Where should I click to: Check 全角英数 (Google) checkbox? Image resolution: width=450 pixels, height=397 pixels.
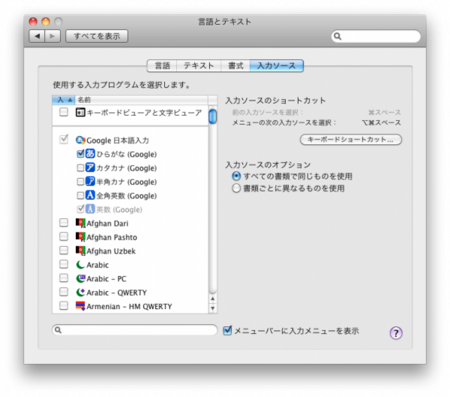80,195
